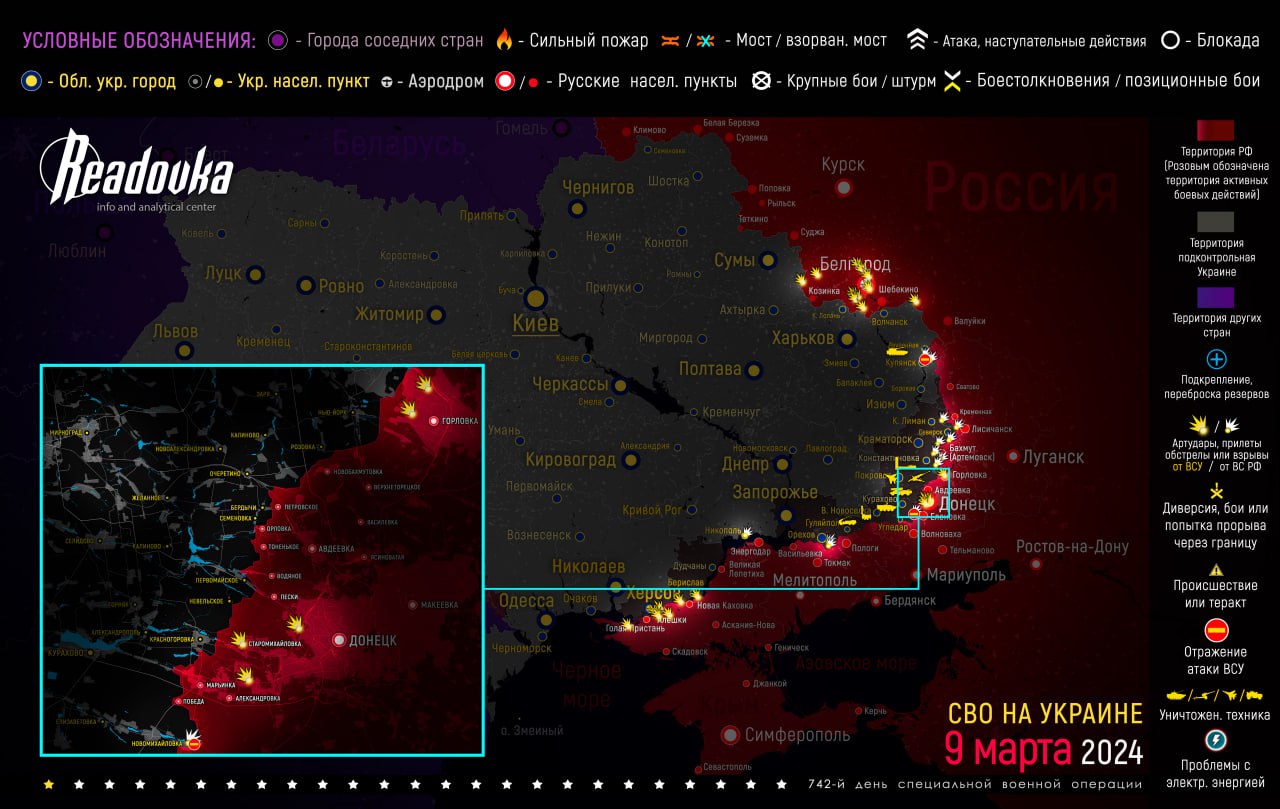This screenshot has width=1280, height=809.
Task: Open the Readovka logo
Action: (x=135, y=172)
